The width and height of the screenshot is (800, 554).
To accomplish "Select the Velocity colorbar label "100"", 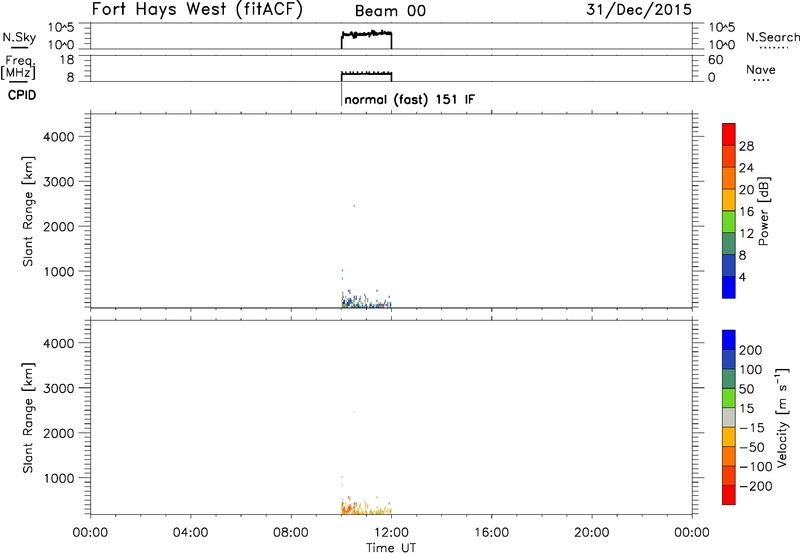I will [751, 369].
